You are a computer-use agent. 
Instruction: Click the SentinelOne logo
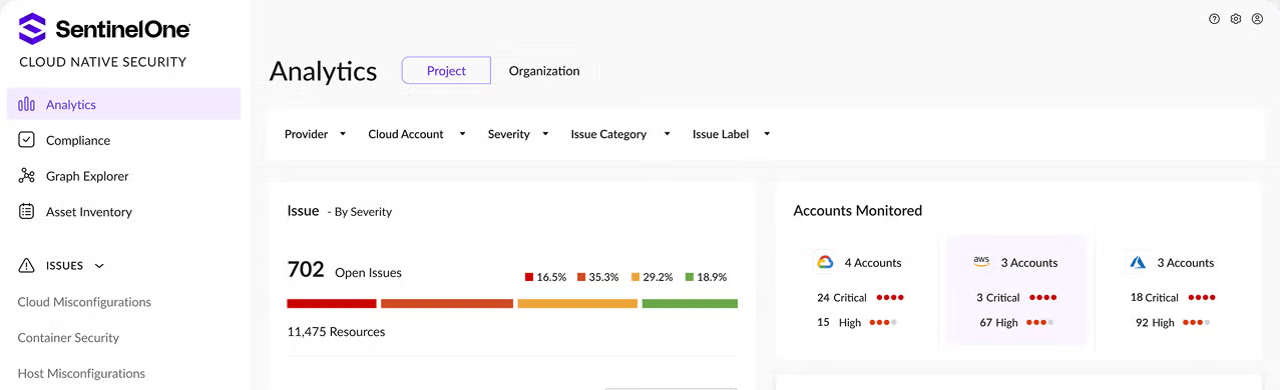pos(104,29)
